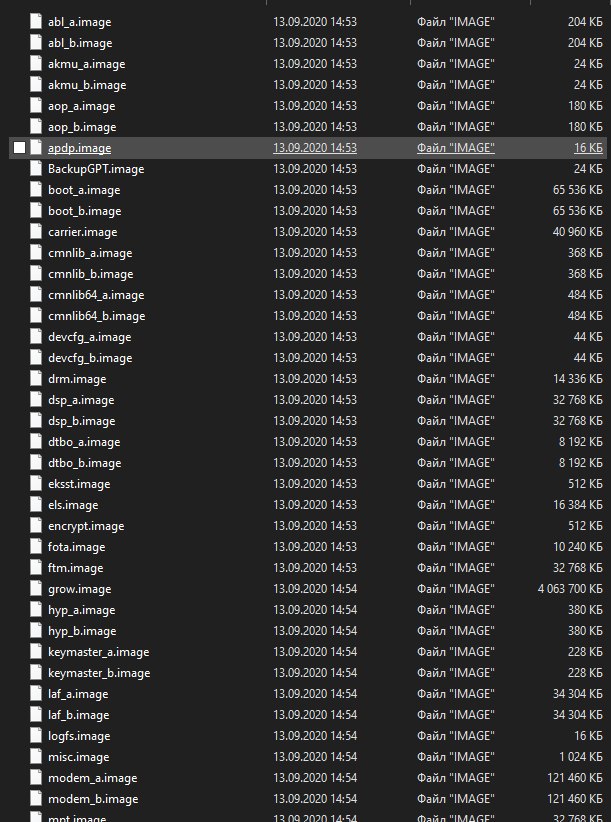The width and height of the screenshot is (611, 822).
Task: Click the file icon of ftm.image
Action: (x=36, y=567)
